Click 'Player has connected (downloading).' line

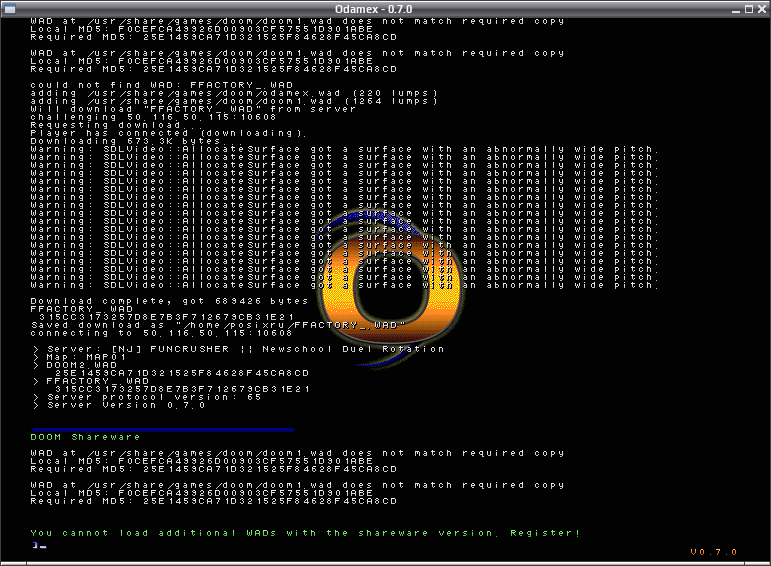coord(169,133)
